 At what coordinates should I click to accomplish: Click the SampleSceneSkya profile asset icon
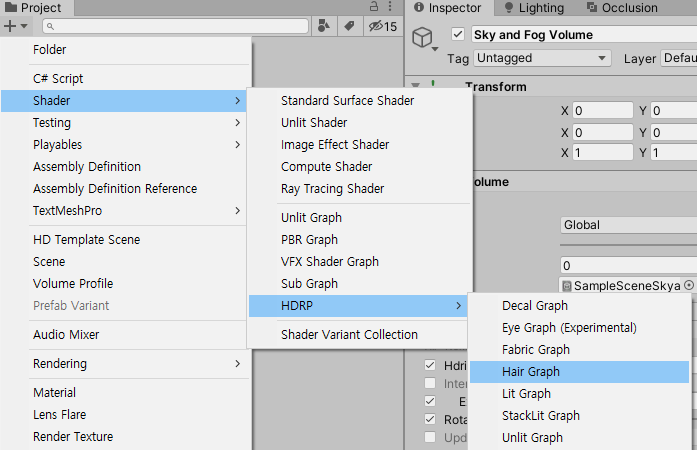[567, 286]
